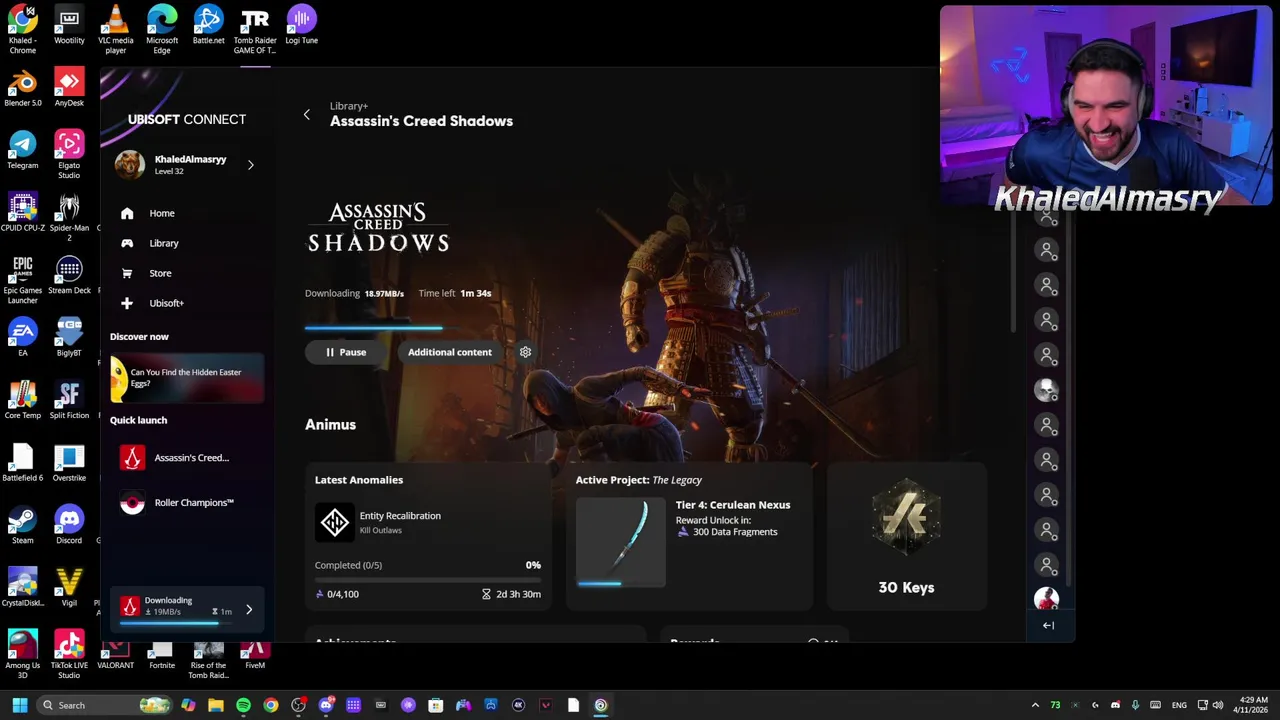Open CPUID CPU-Z desktop shortcut
This screenshot has height=720, width=1280.
click(23, 213)
